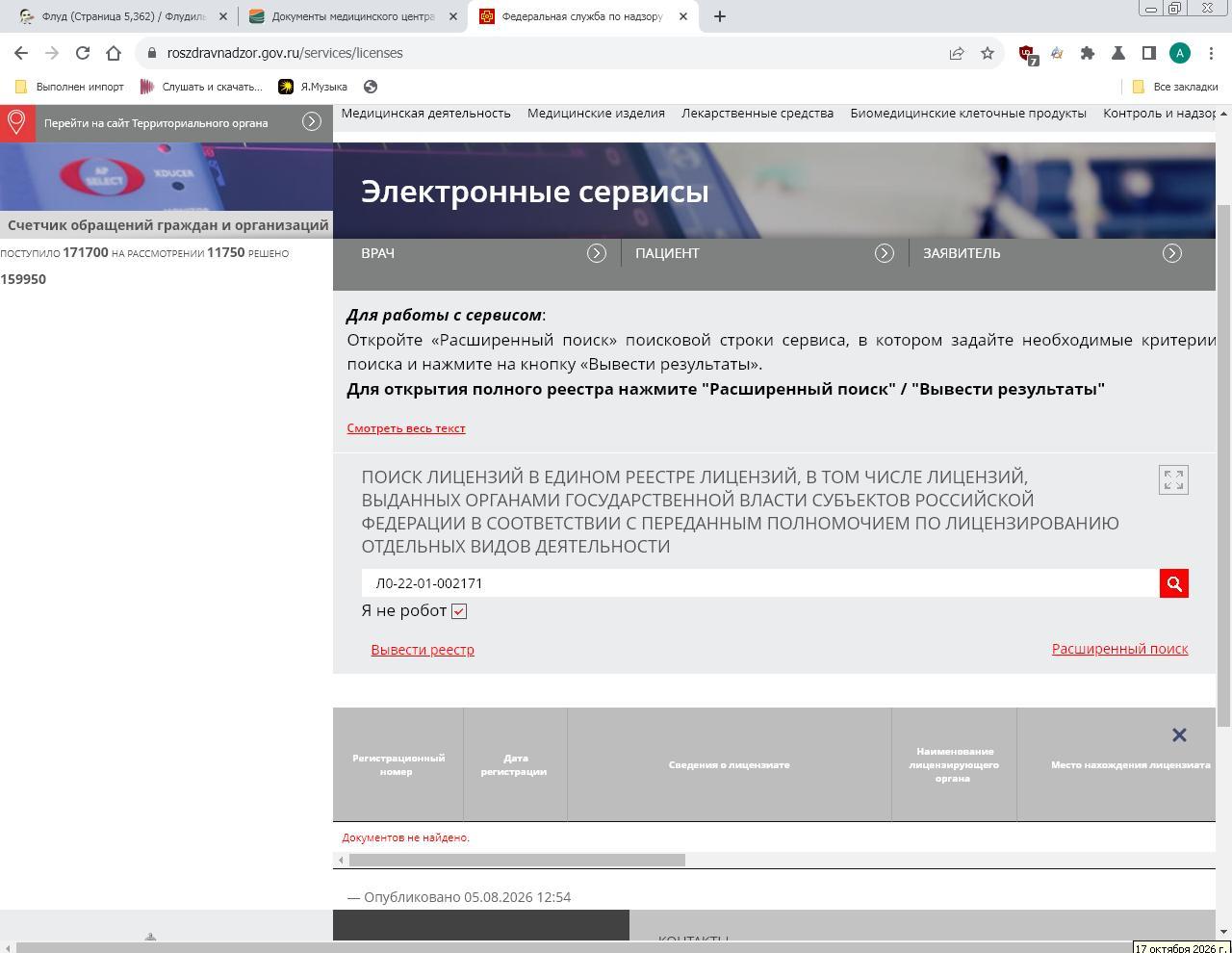Open 'Биомедицинские клеточные продукты' menu
Screen dimensions: 1232x953
(x=968, y=113)
